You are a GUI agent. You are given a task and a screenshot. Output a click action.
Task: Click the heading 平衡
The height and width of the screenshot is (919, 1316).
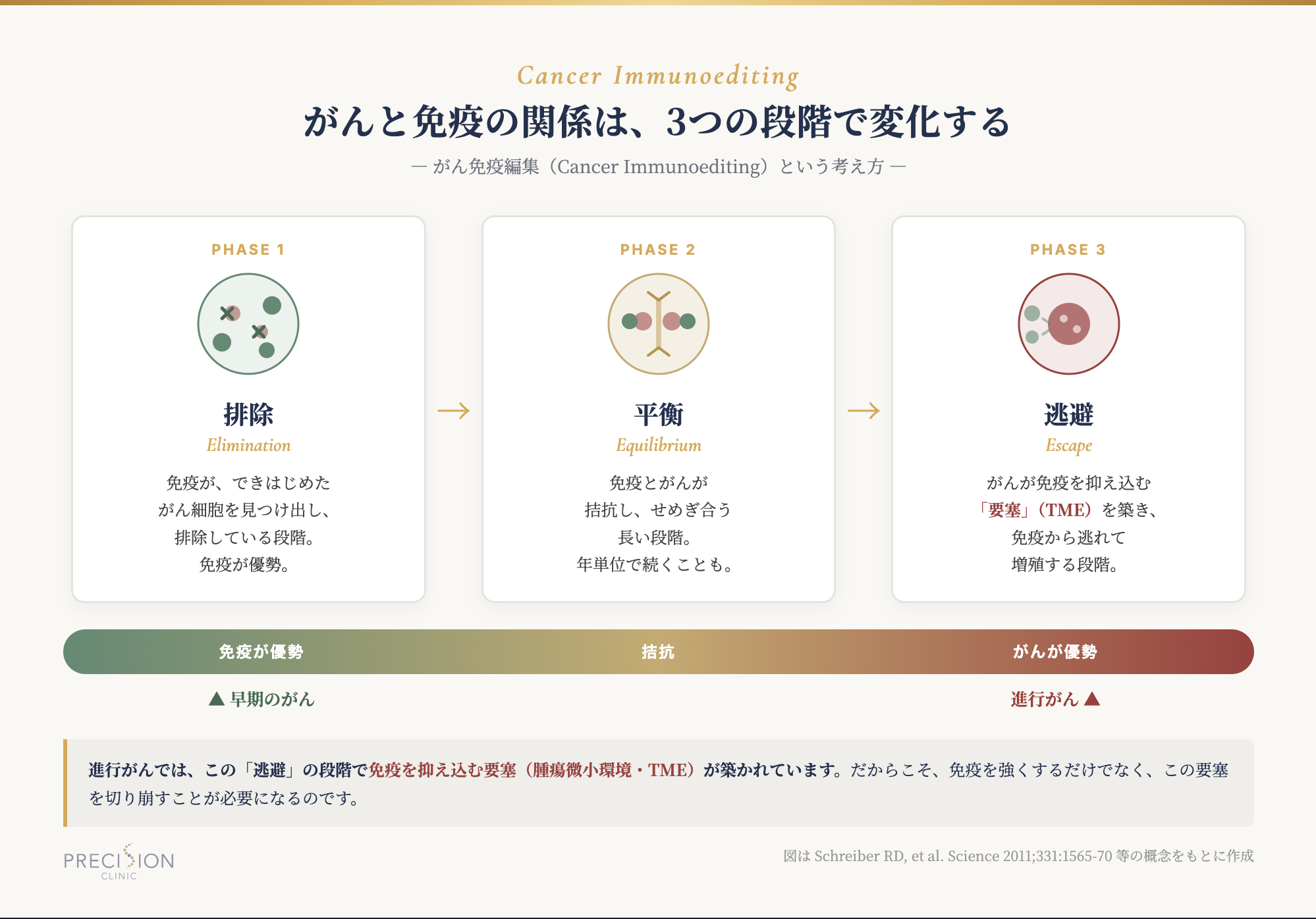[x=659, y=415]
